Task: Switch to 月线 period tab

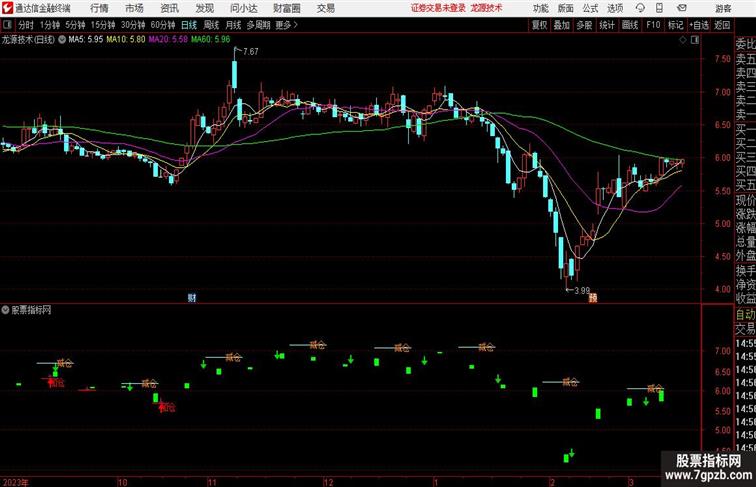Action: 233,25
